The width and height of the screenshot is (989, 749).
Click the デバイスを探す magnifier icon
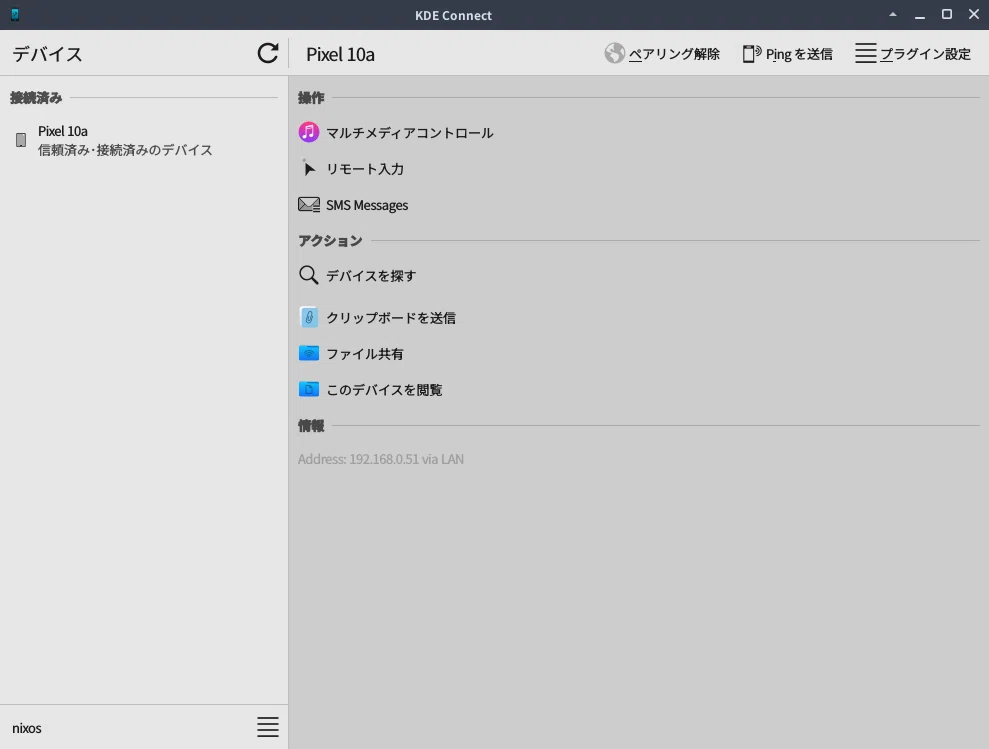coord(308,275)
